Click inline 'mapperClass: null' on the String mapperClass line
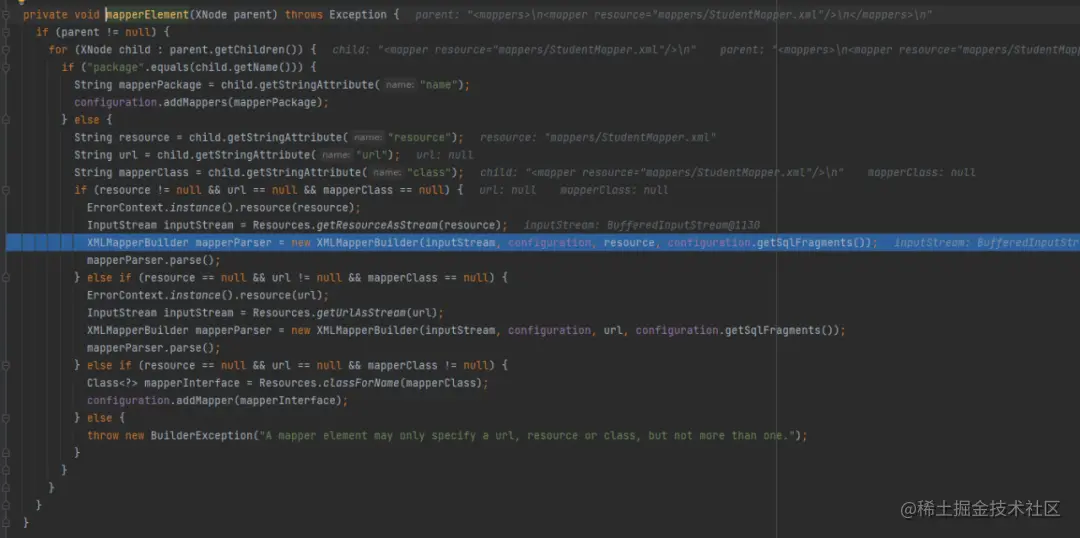 coord(922,172)
